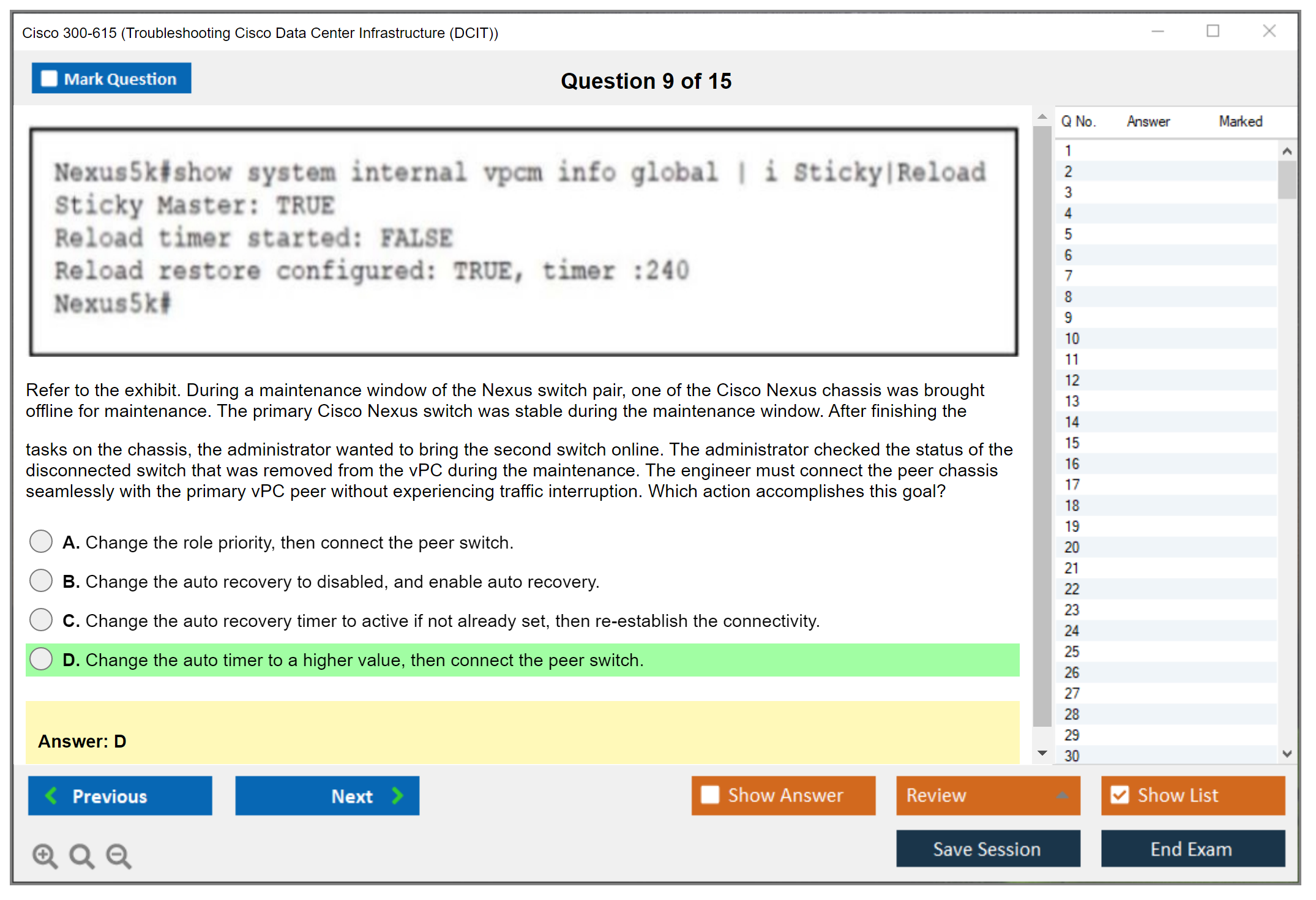Click the Next button
1316x900 pixels.
[327, 796]
